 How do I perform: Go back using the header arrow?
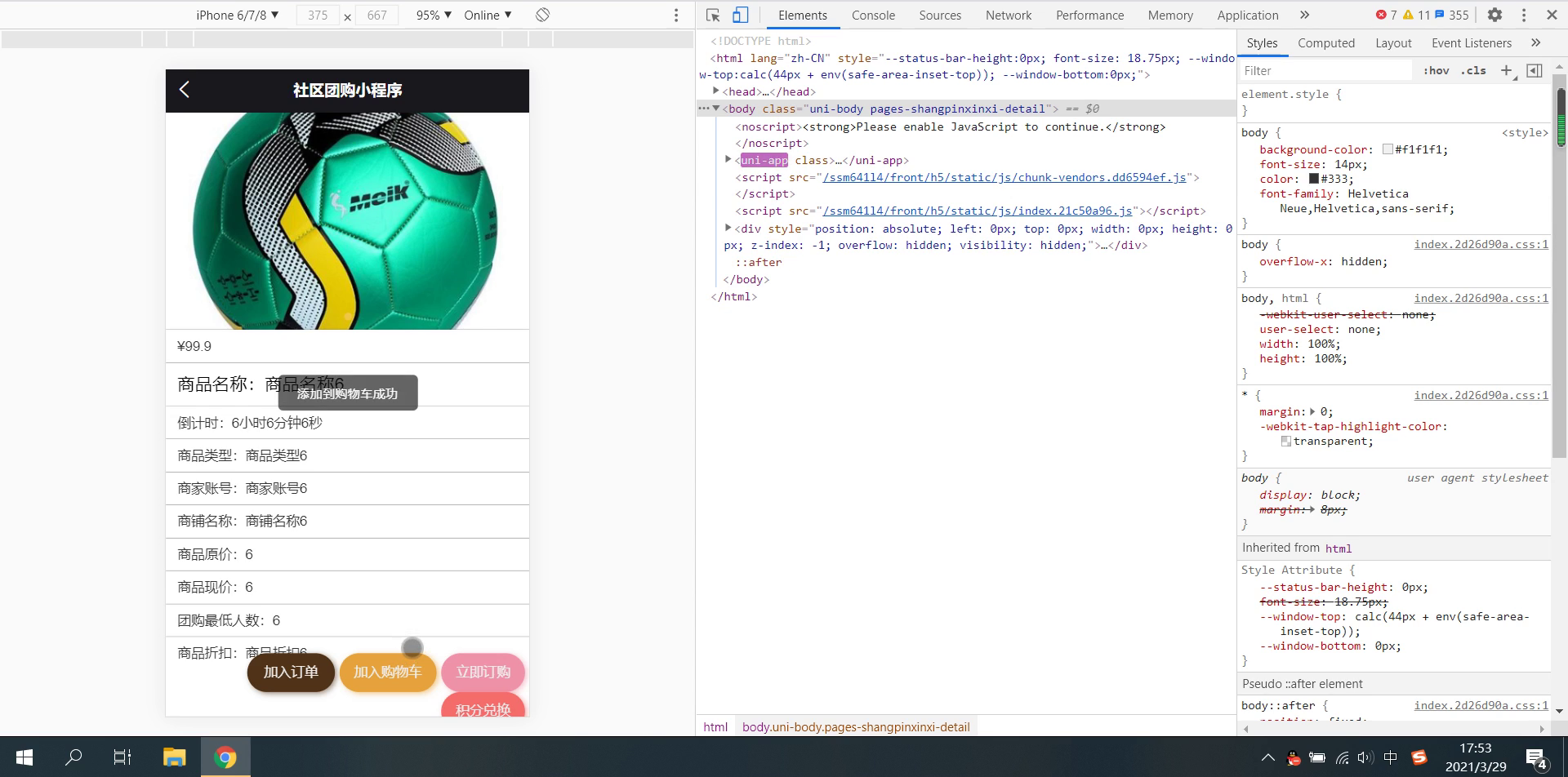pos(185,90)
